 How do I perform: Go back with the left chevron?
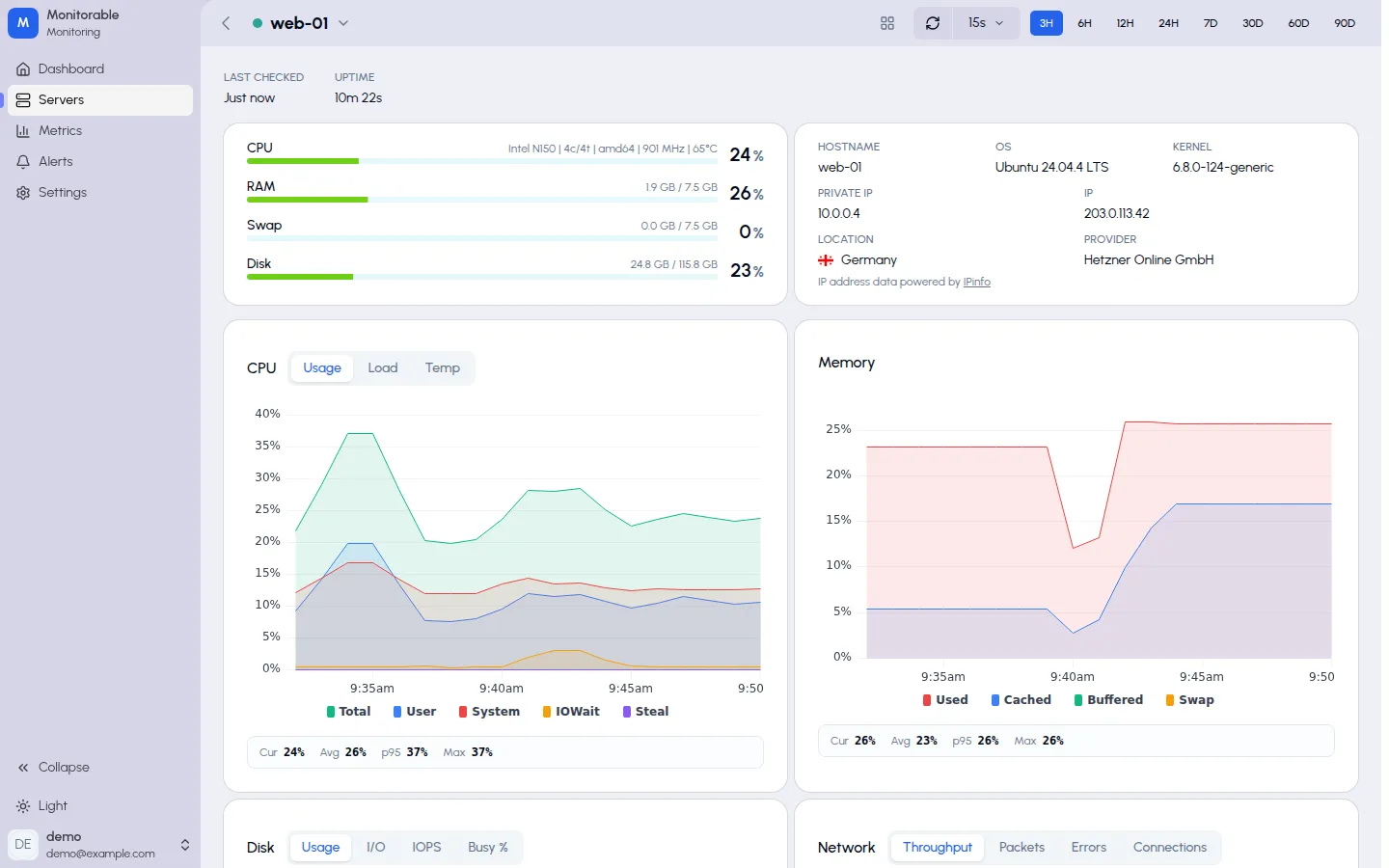226,23
